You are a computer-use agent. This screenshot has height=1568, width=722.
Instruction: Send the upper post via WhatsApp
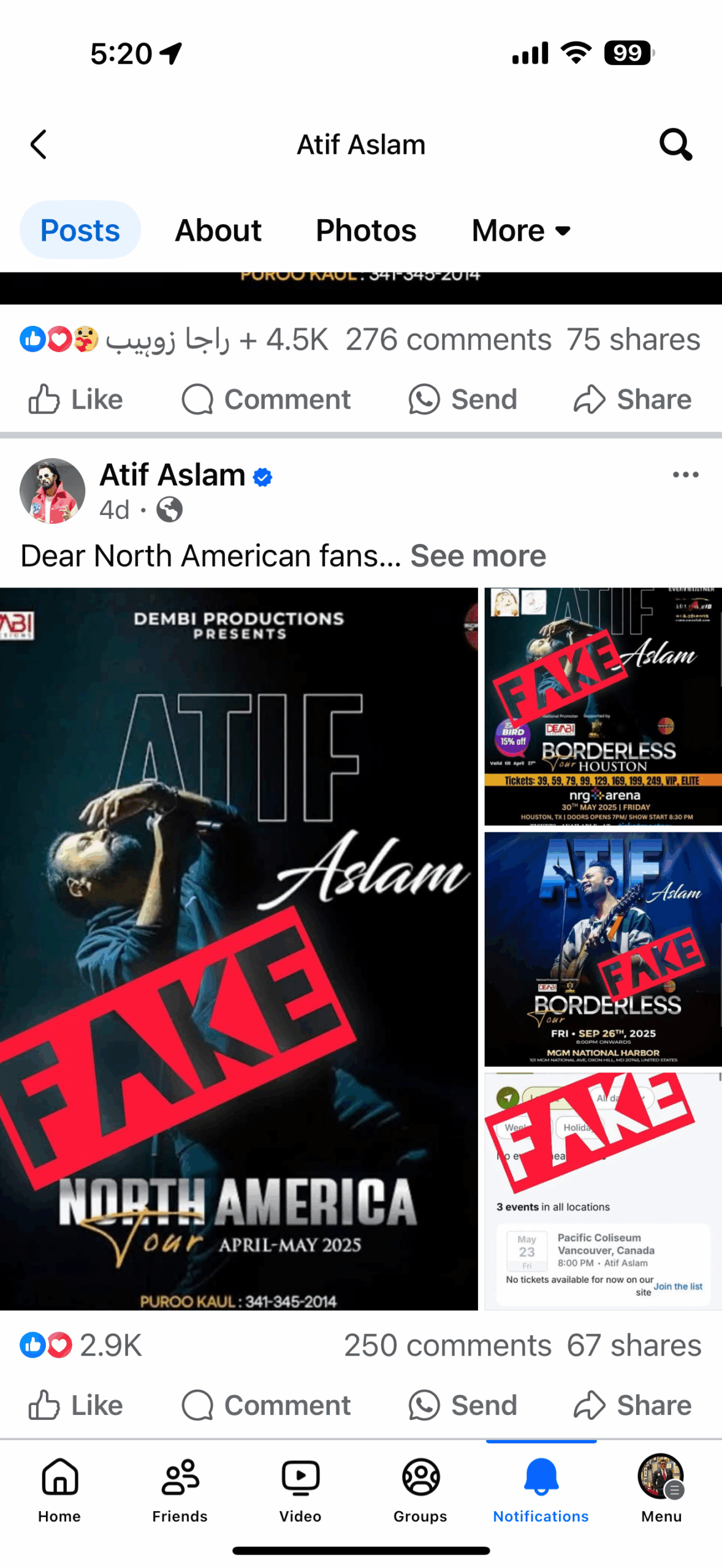click(463, 399)
